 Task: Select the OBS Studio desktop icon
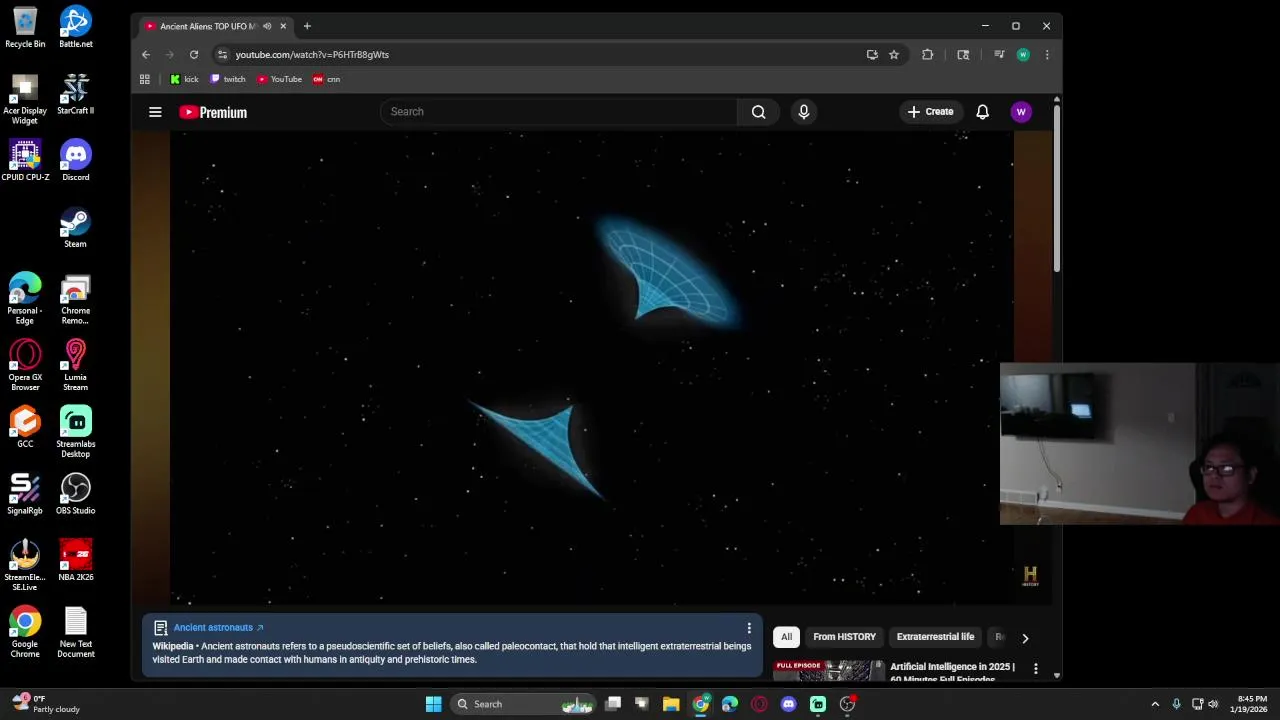tap(76, 494)
